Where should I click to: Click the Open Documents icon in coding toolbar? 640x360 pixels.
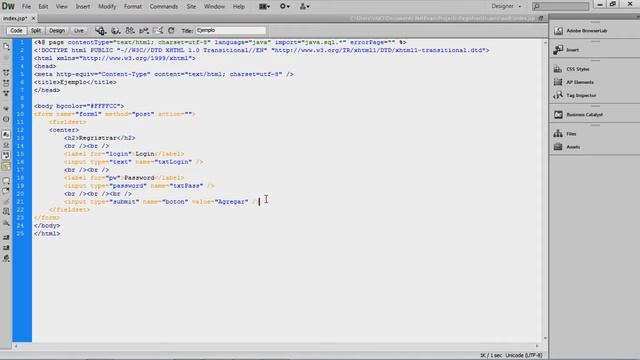pyautogui.click(x=6, y=47)
